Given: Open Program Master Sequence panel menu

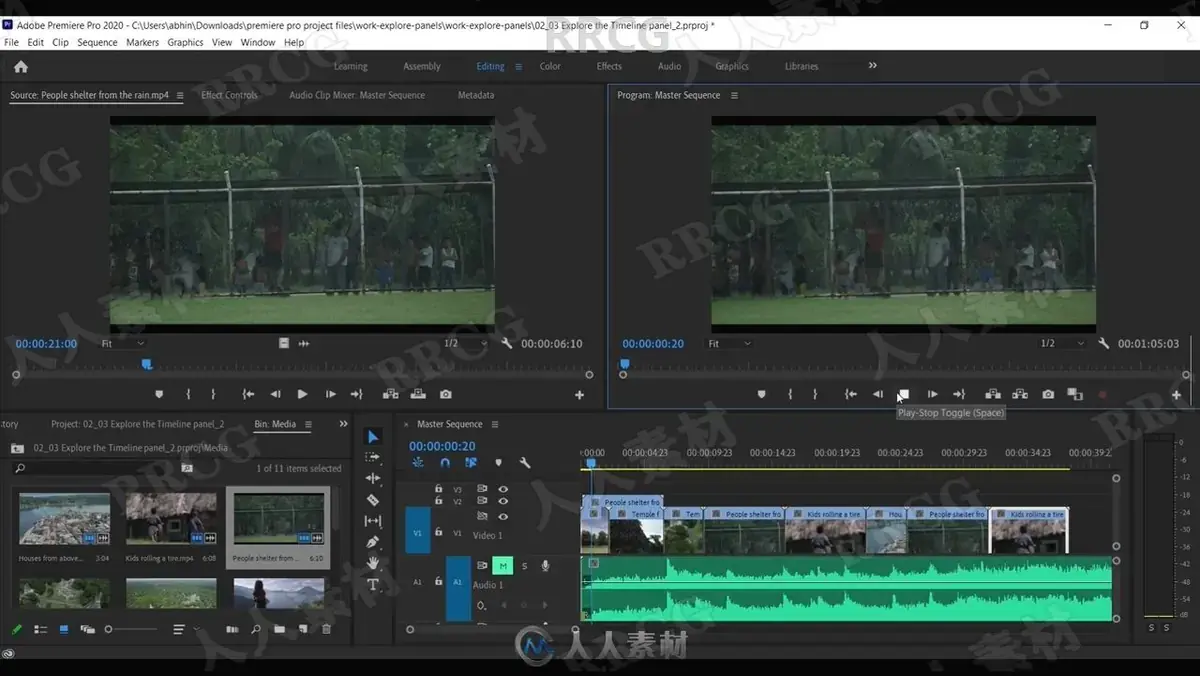Looking at the screenshot, I should click(734, 95).
